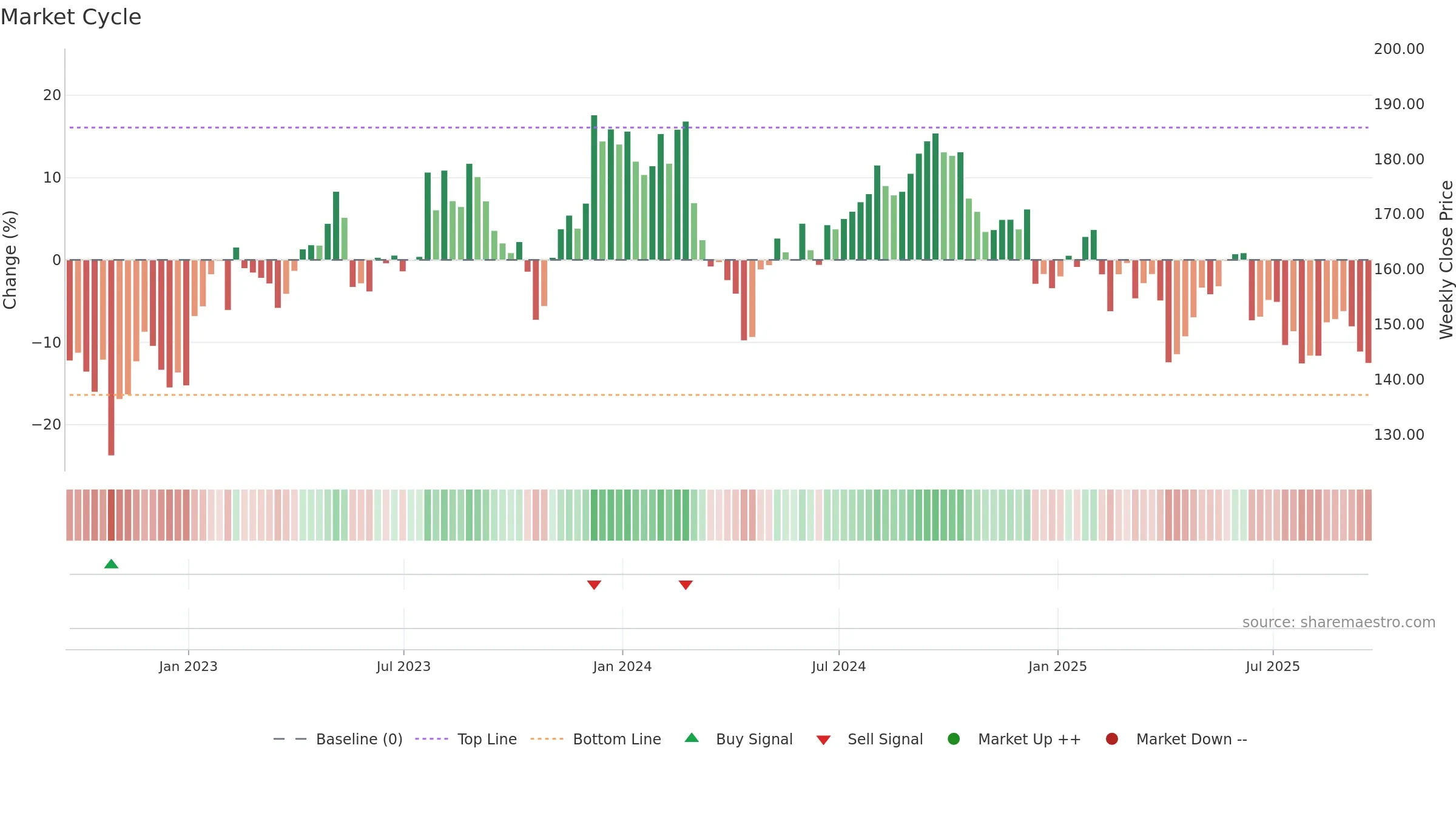Click the 10 tick on Change axis
The width and height of the screenshot is (1456, 819).
pyautogui.click(x=52, y=178)
